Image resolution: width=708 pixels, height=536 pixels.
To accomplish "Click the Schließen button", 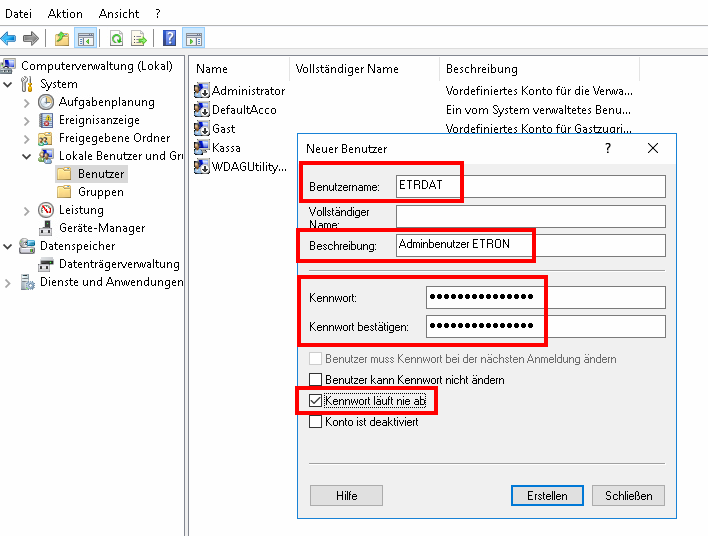I will pyautogui.click(x=628, y=495).
